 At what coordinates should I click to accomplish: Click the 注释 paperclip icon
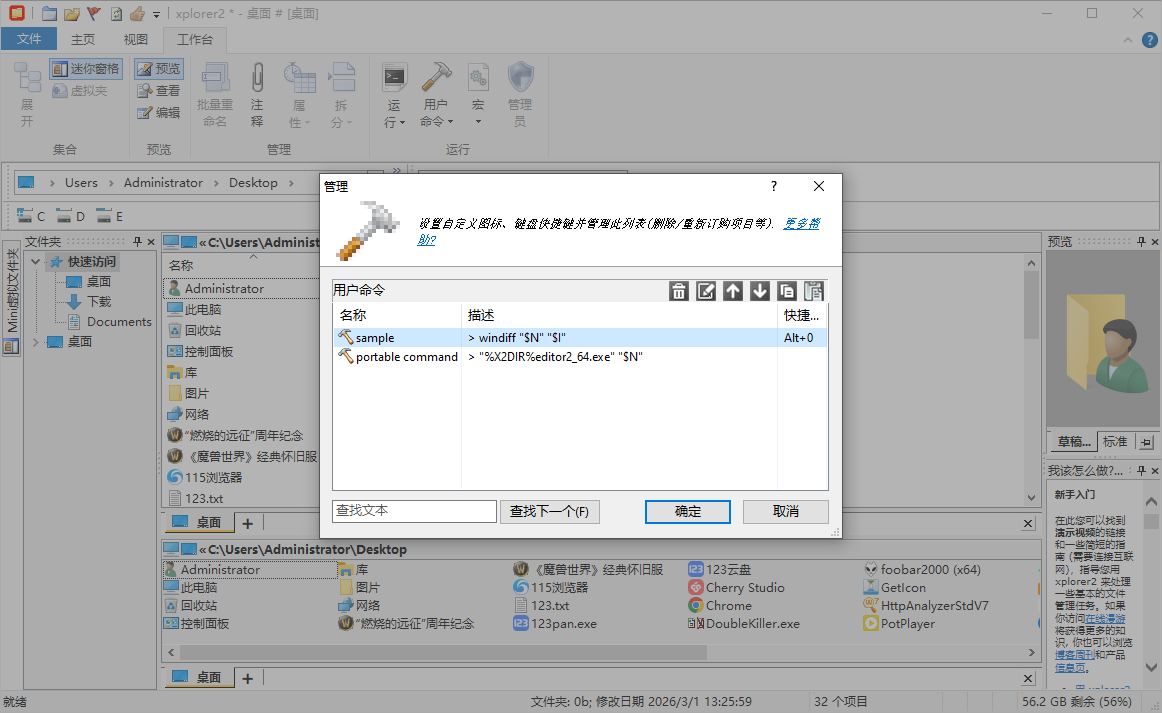(257, 90)
